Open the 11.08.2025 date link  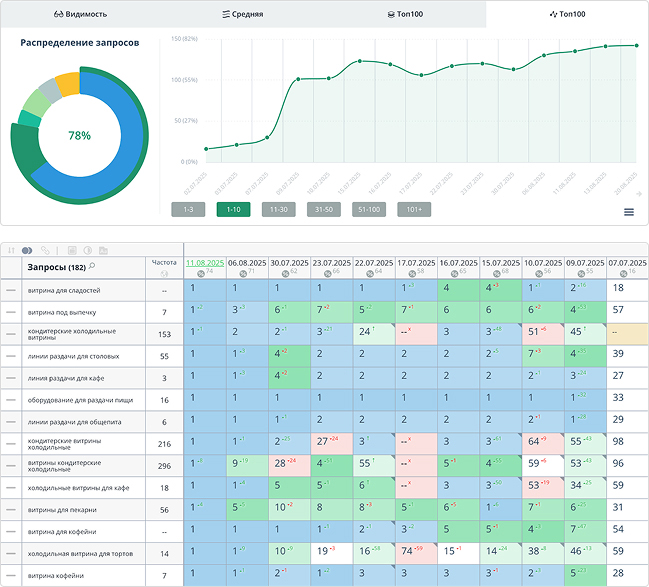205,262
